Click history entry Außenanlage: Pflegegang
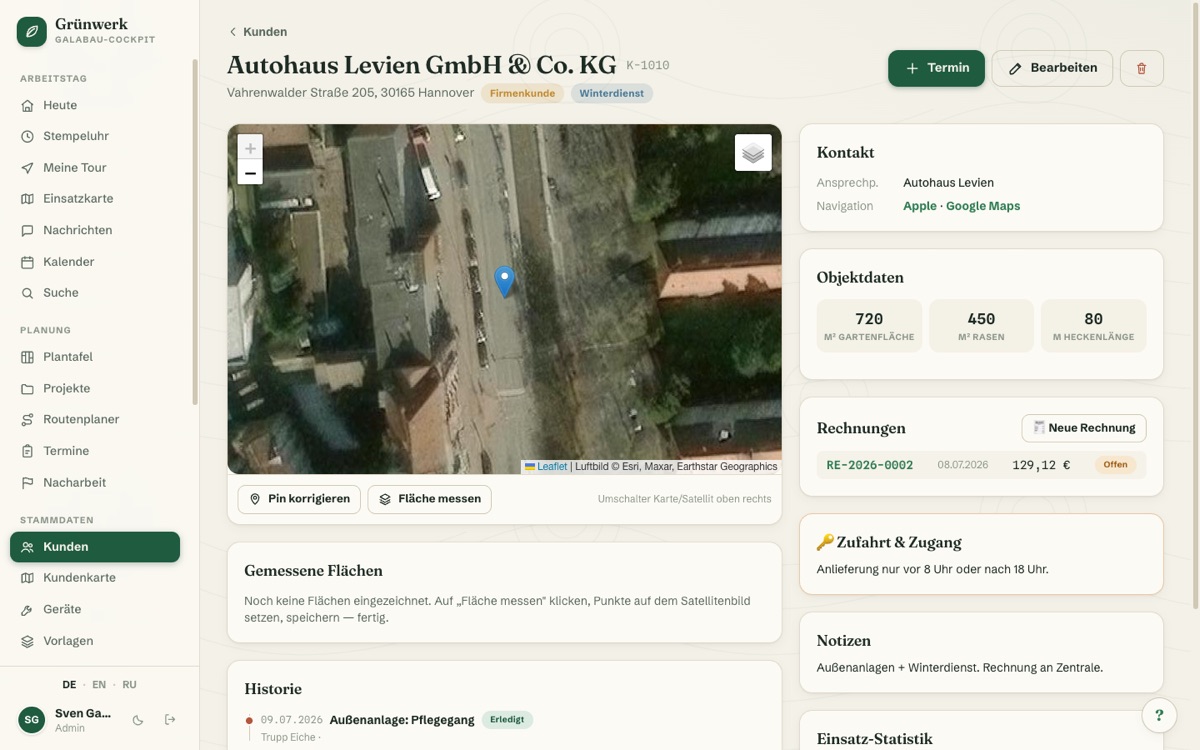Screen dimensions: 1200x750 402,720
